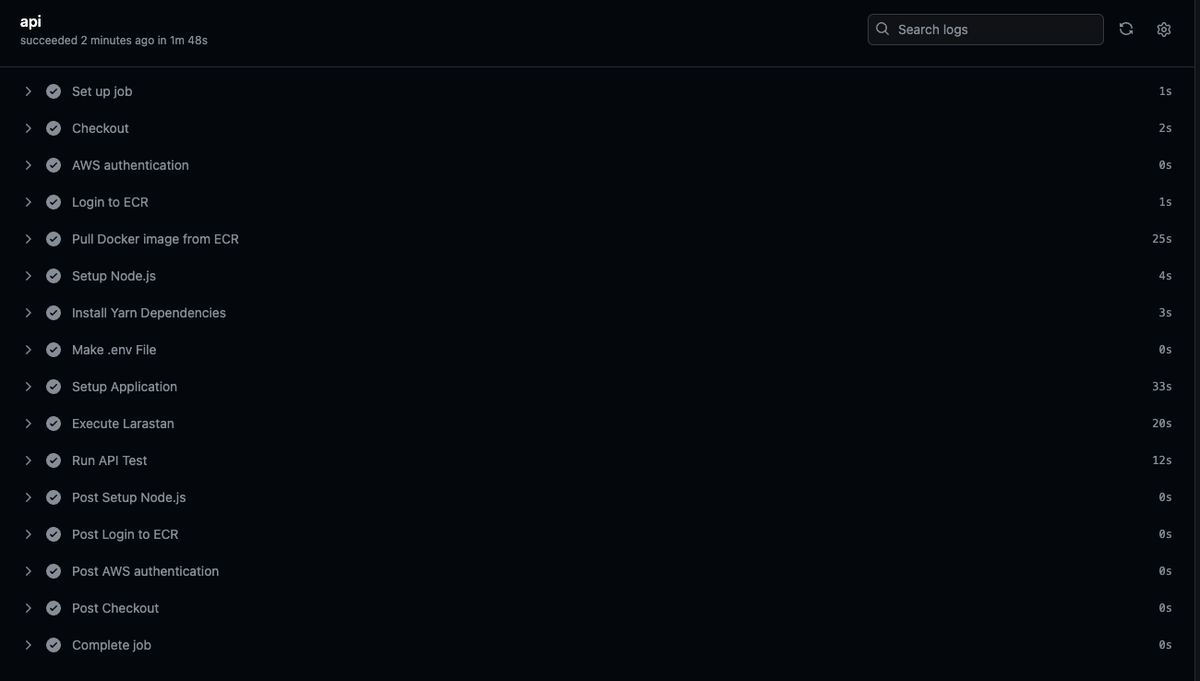Viewport: 1200px width, 681px height.
Task: Click the Post Login to ECR label
Action: tap(125, 534)
